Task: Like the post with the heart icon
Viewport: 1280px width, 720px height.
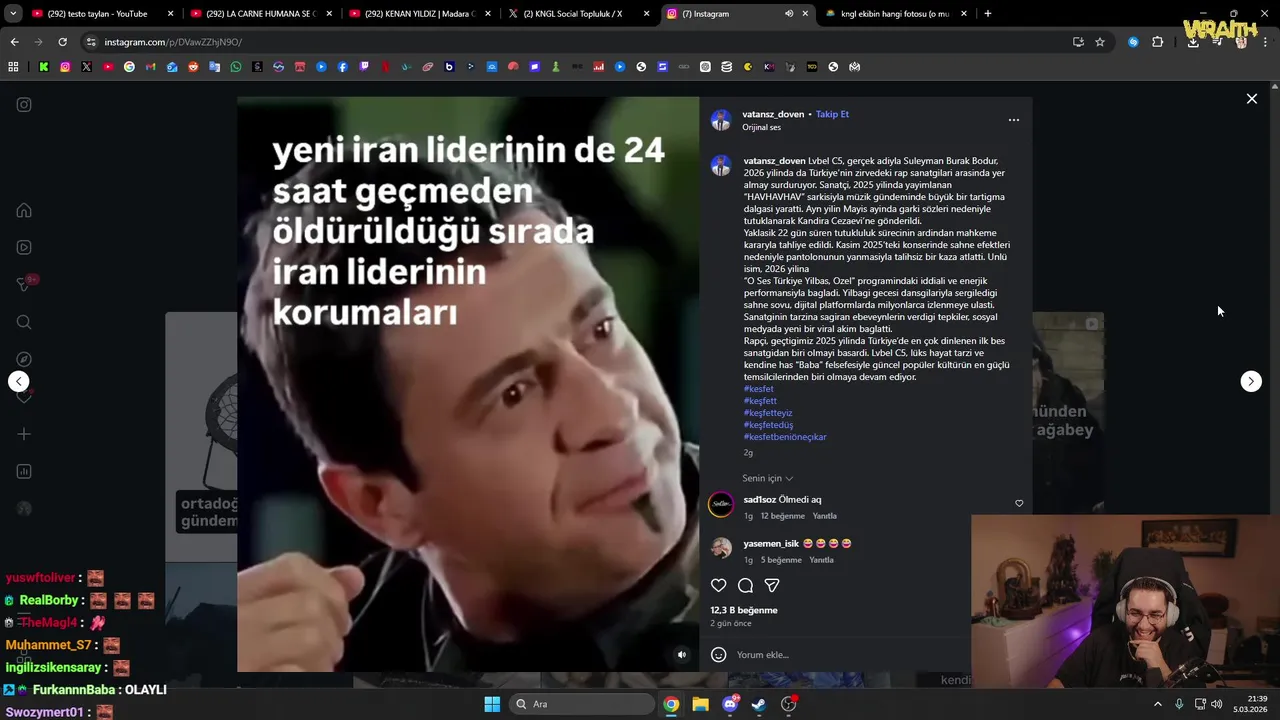Action: [x=718, y=585]
